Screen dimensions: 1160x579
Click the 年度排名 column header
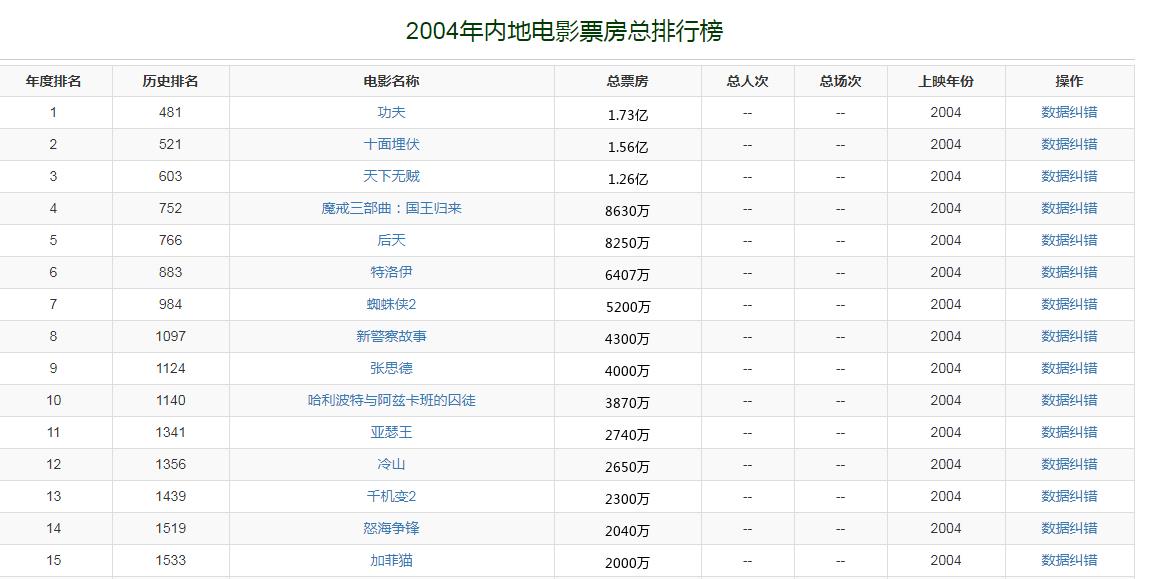tap(54, 81)
